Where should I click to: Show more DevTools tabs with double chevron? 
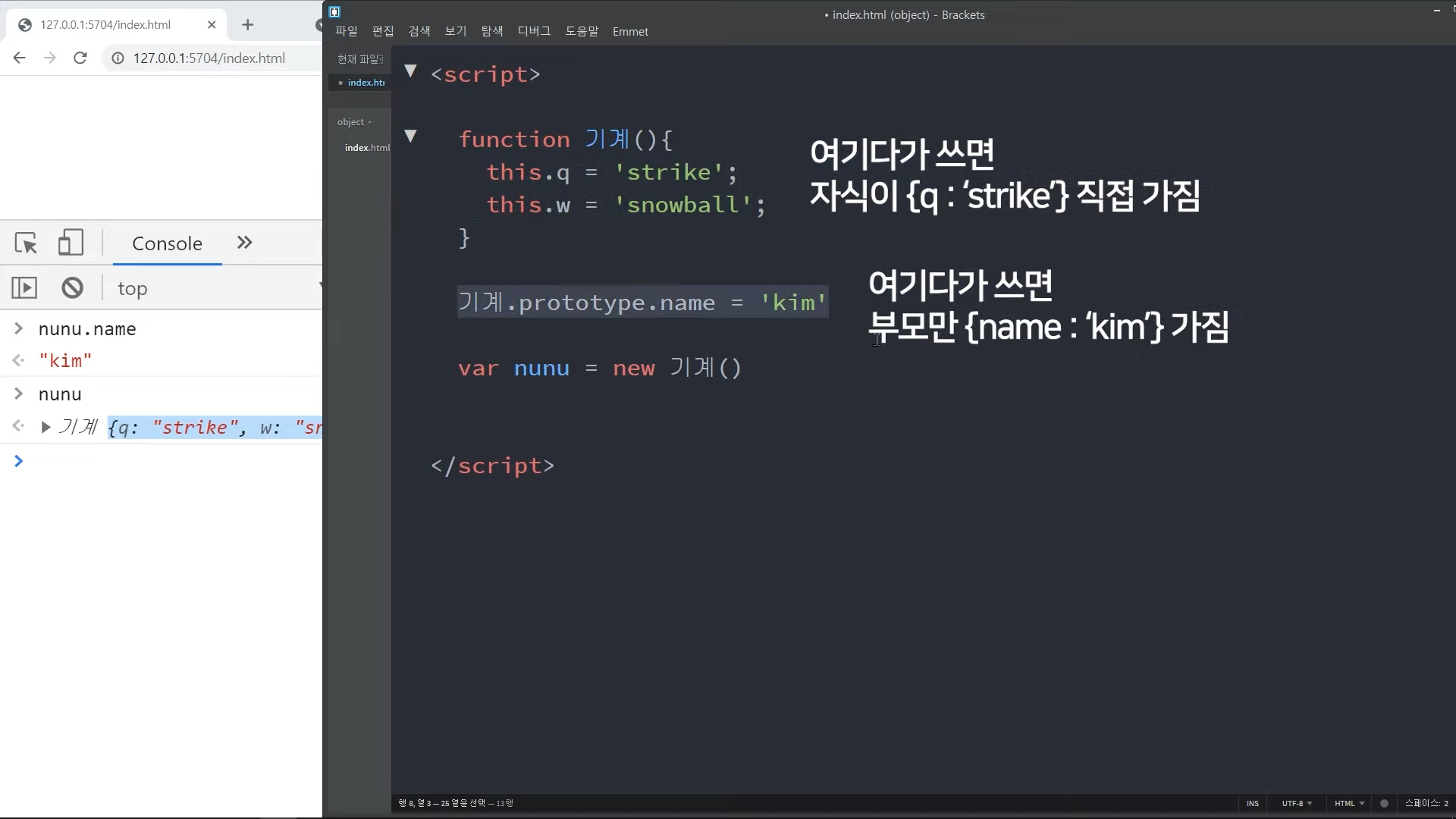pos(244,243)
